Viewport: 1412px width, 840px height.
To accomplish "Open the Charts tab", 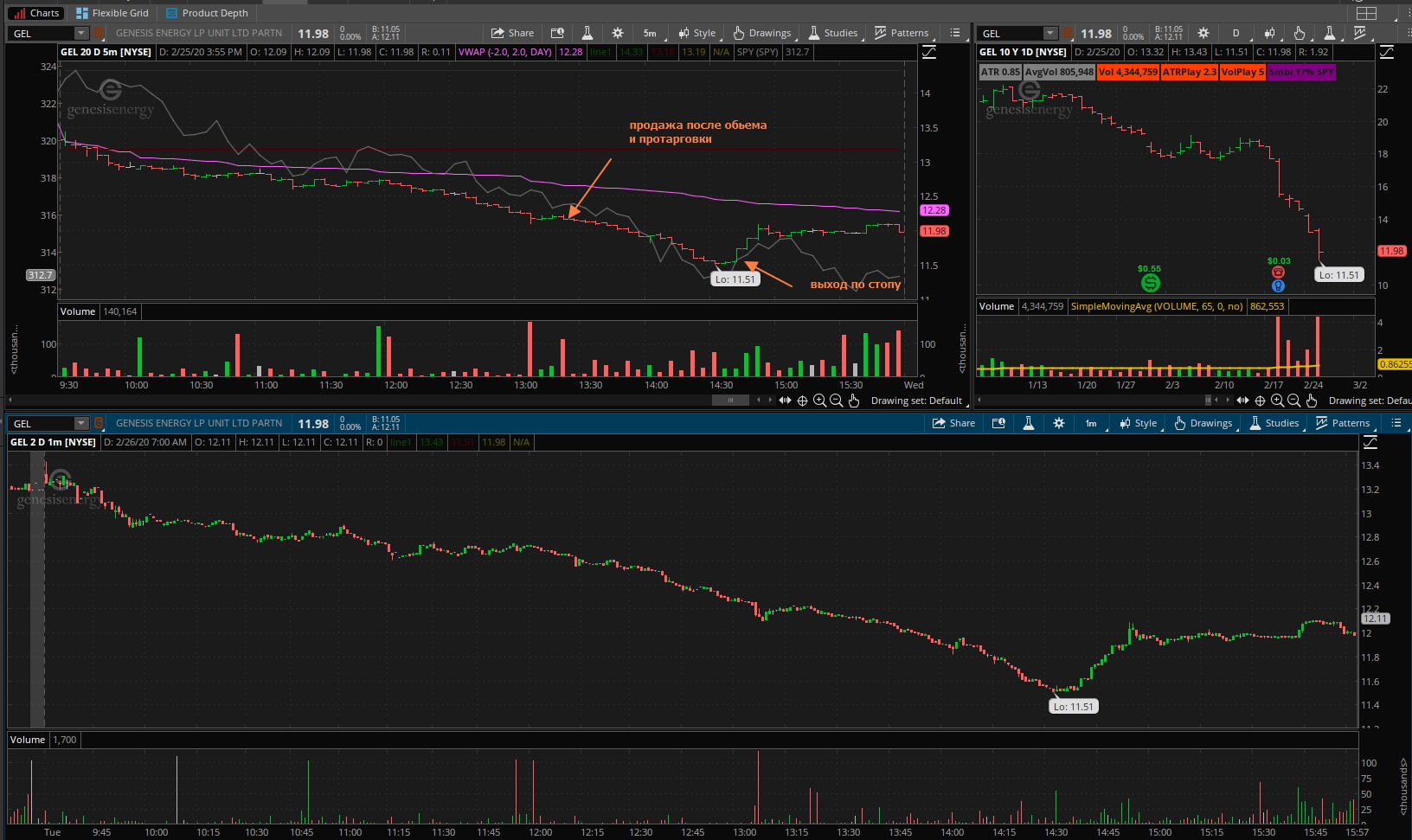I will 36,13.
